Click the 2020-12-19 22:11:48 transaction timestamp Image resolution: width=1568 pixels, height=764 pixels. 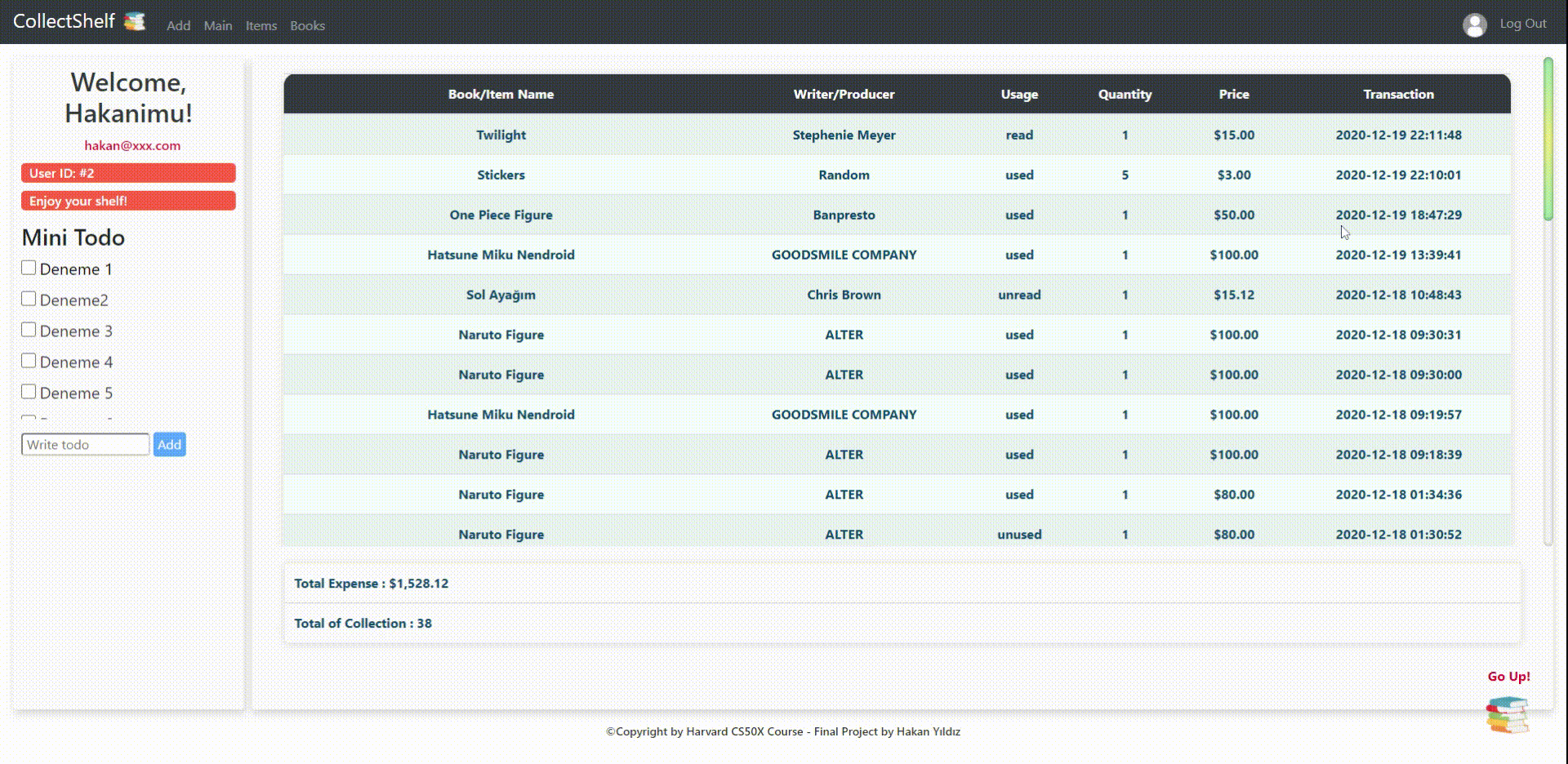coord(1398,135)
